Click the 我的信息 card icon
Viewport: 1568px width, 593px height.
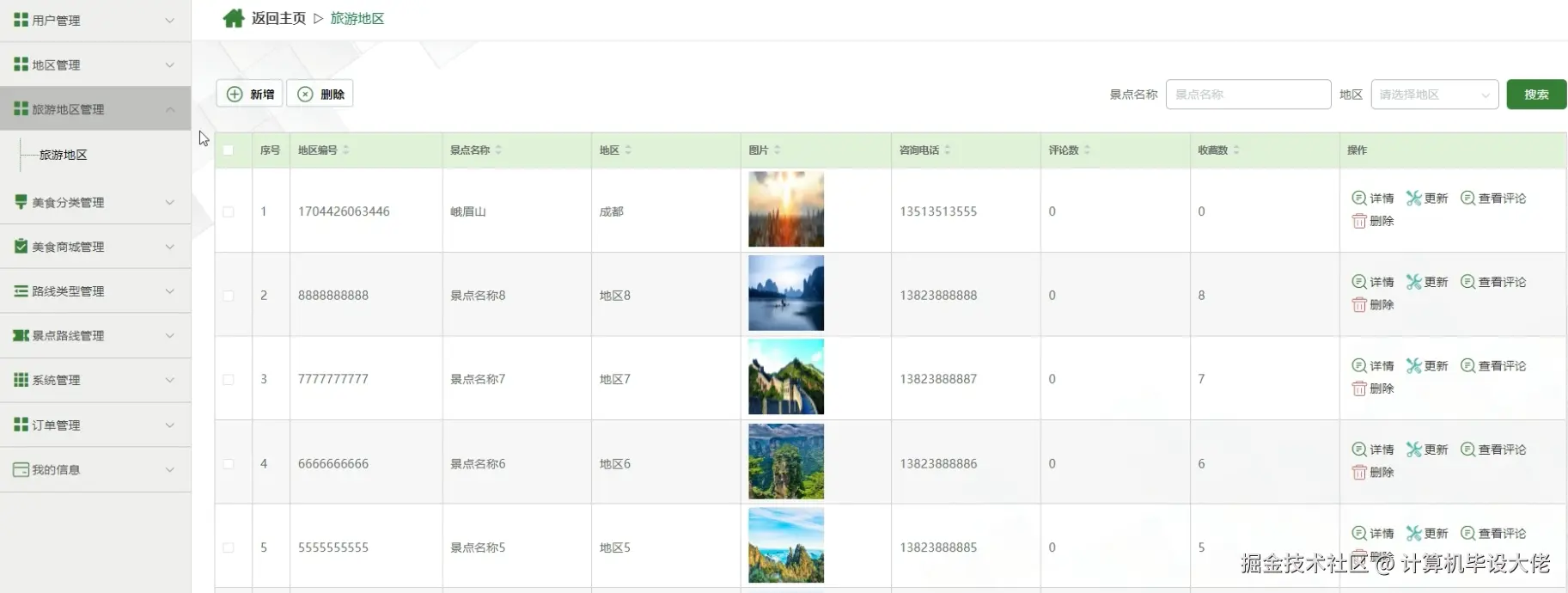pyautogui.click(x=21, y=469)
